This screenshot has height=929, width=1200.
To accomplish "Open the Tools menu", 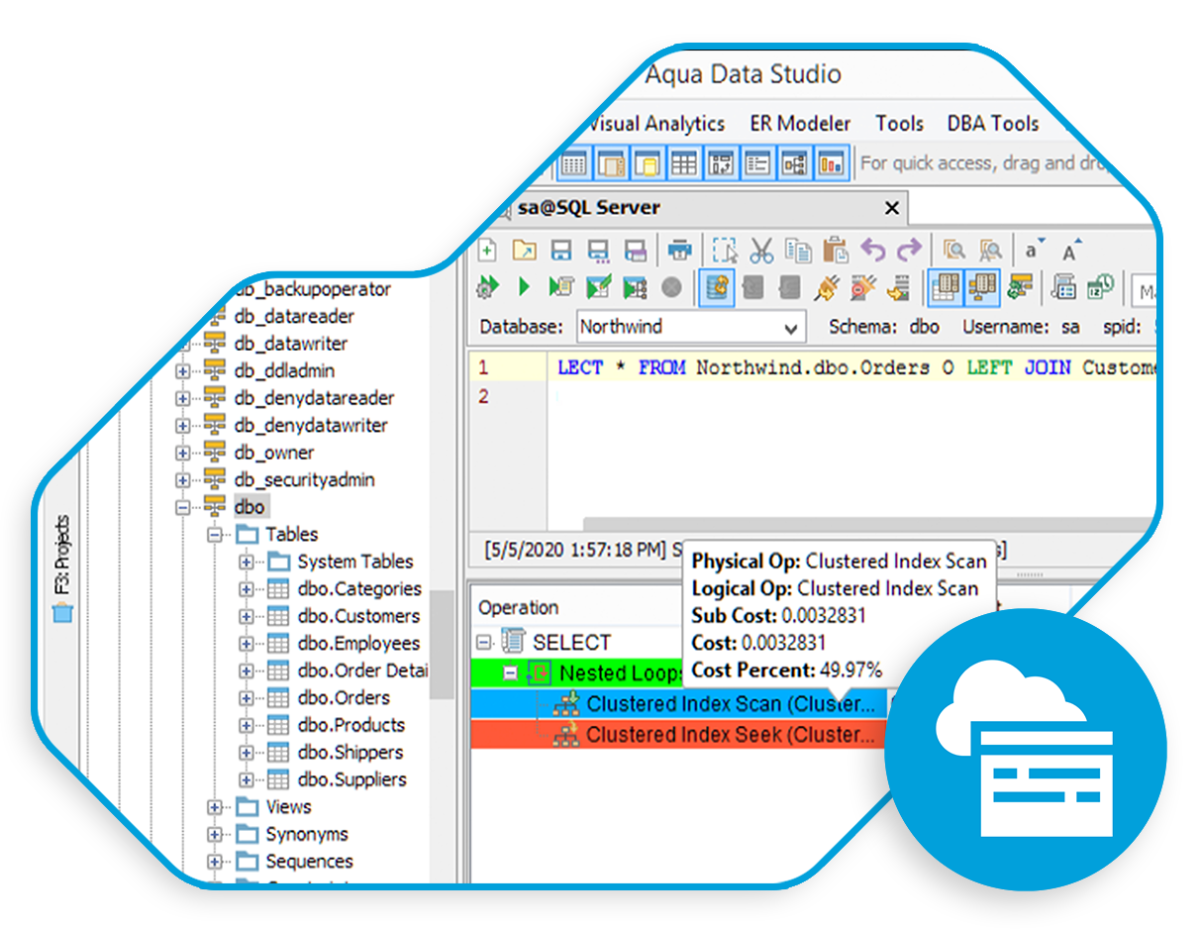I will (899, 124).
